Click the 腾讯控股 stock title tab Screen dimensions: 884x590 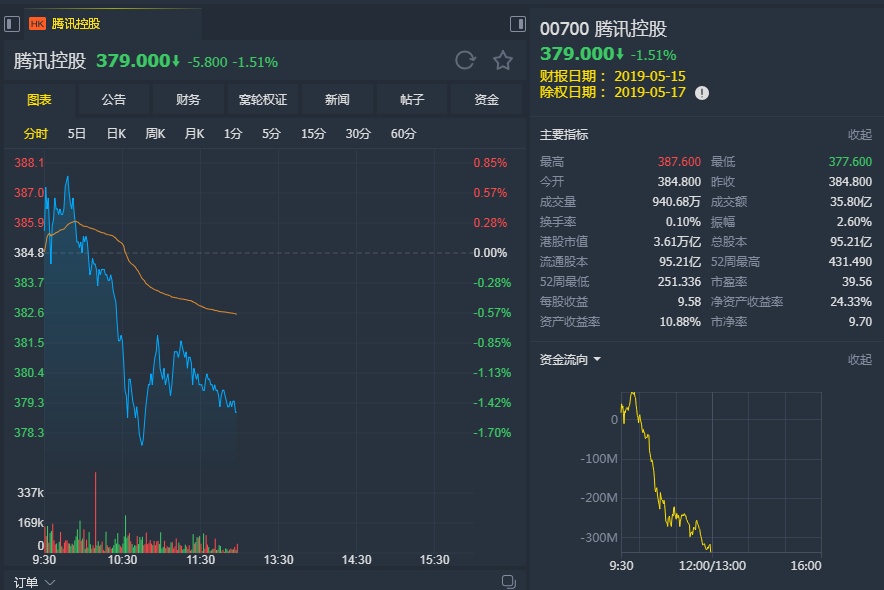(76, 23)
